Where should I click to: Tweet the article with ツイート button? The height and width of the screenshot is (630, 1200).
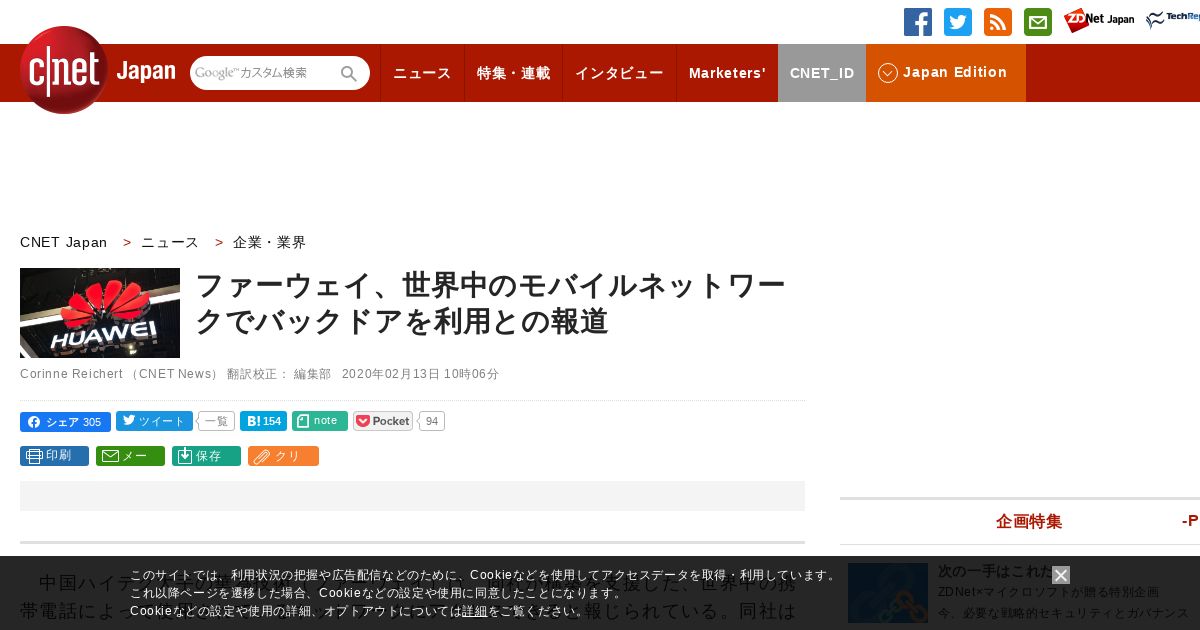point(154,421)
